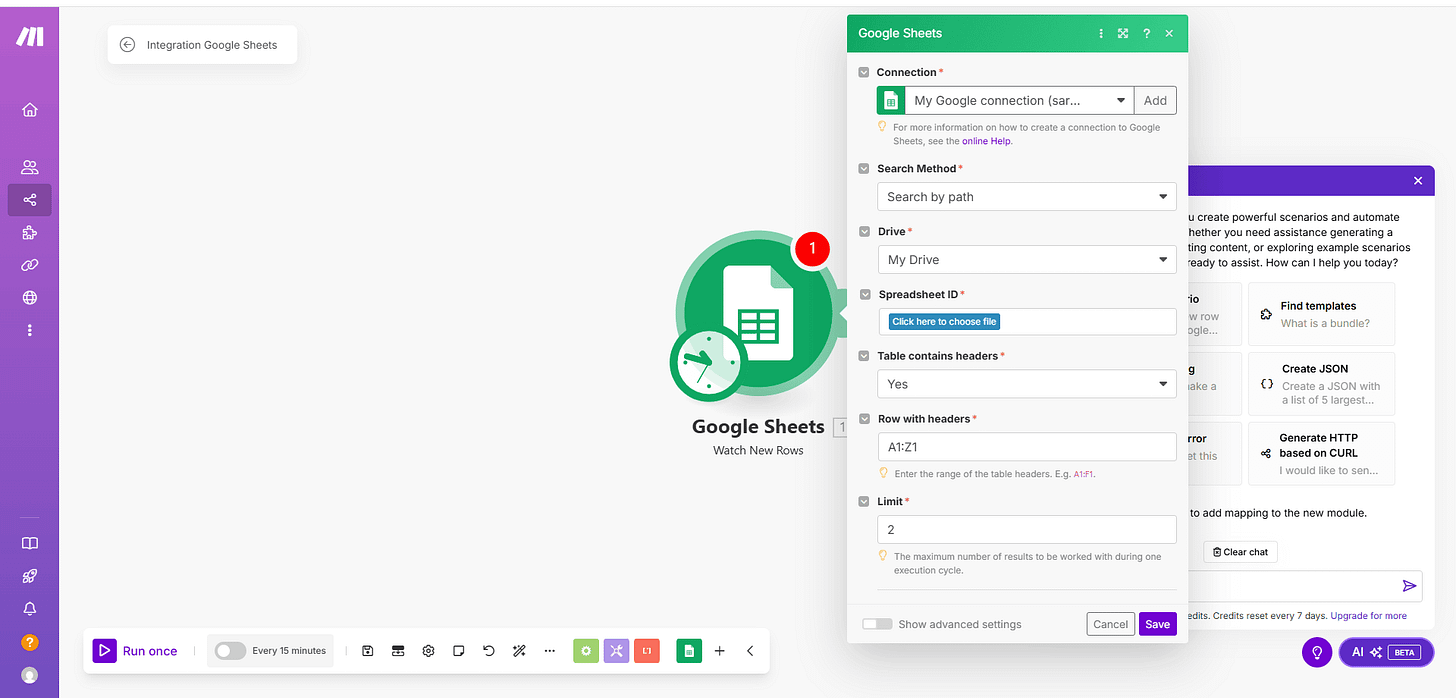
Task: Open the Drive dropdown showing My Drive
Action: pyautogui.click(x=1026, y=259)
